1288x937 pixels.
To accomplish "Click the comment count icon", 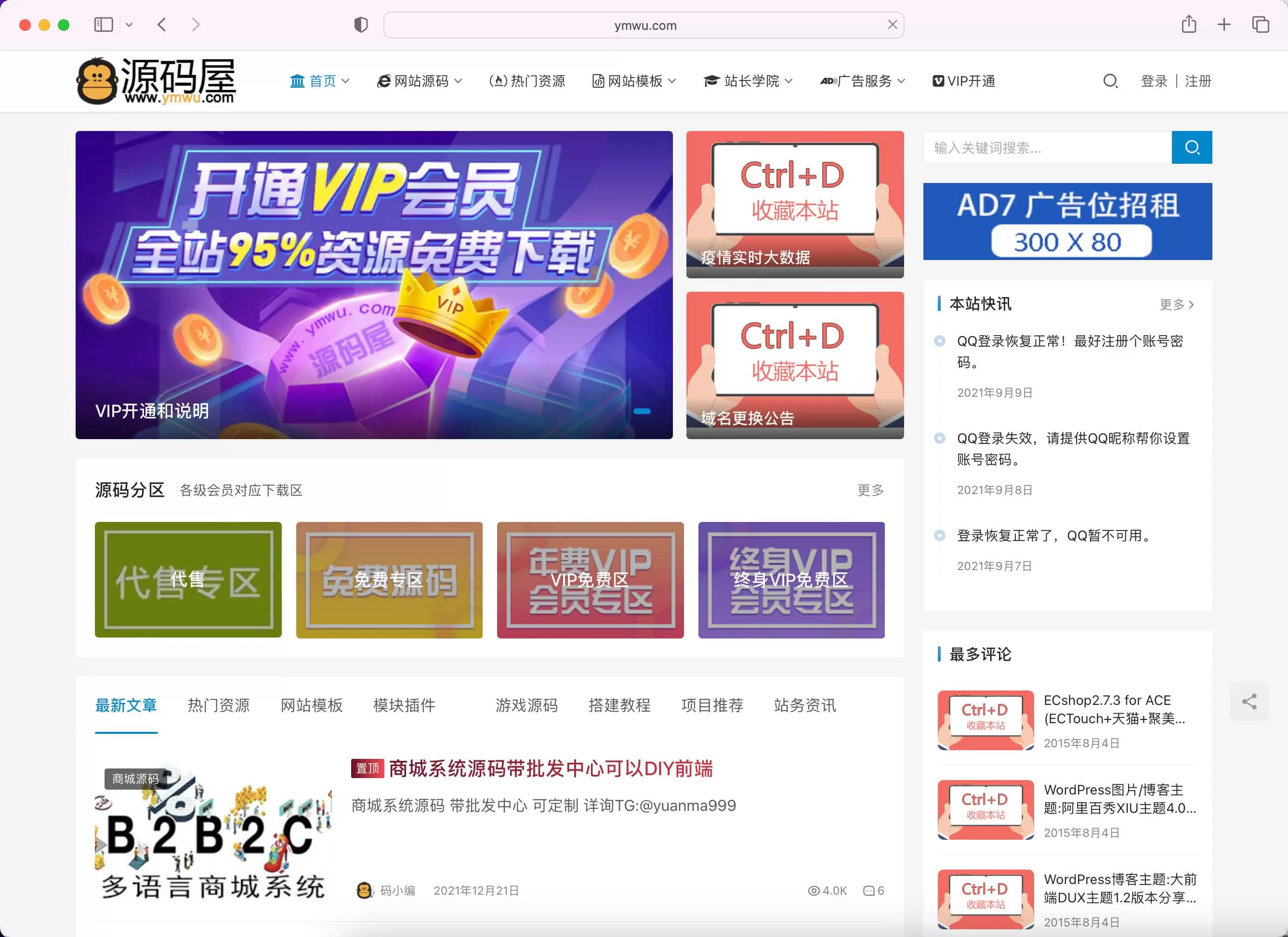I will [868, 890].
